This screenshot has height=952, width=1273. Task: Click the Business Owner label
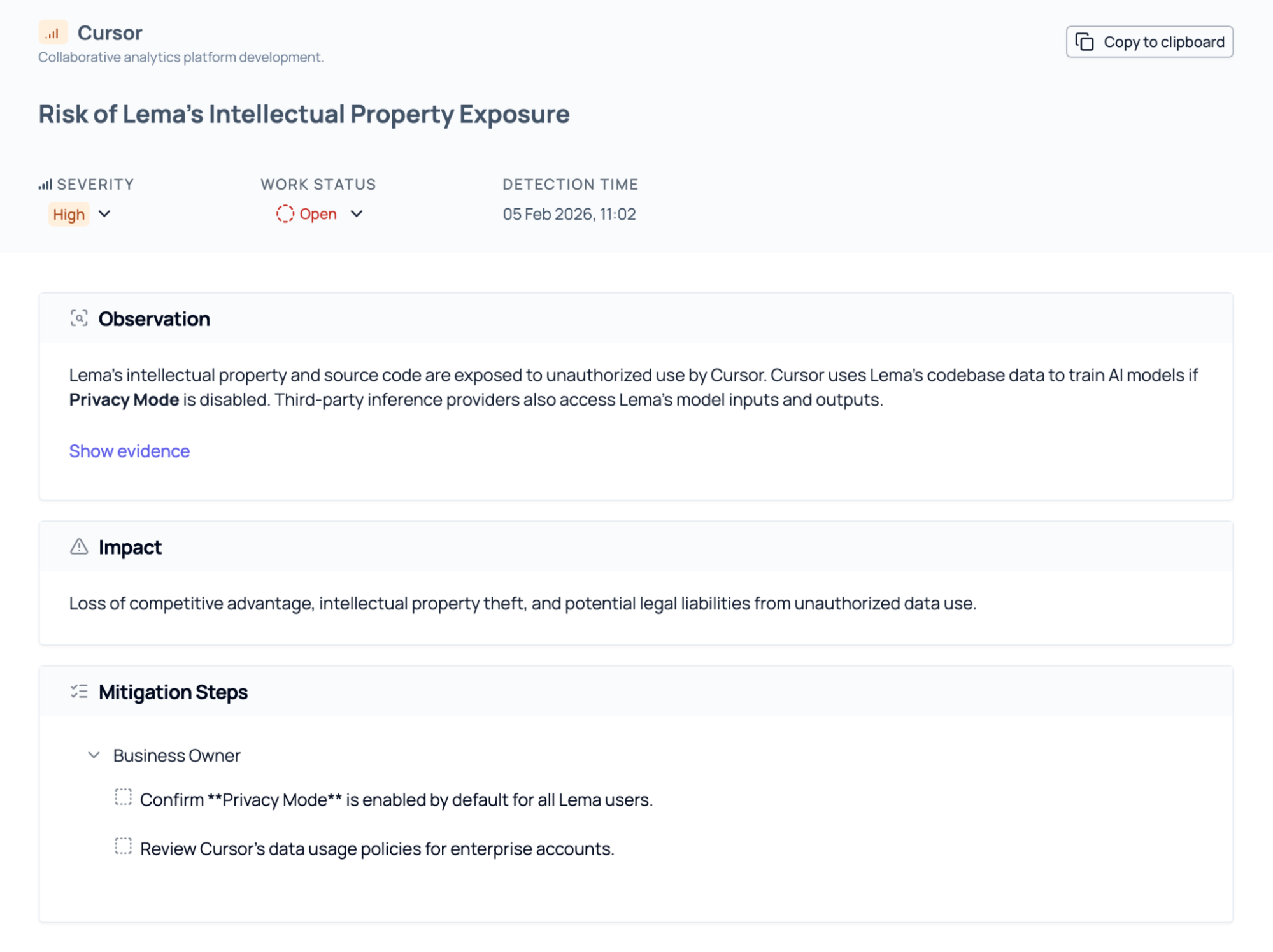coord(177,756)
